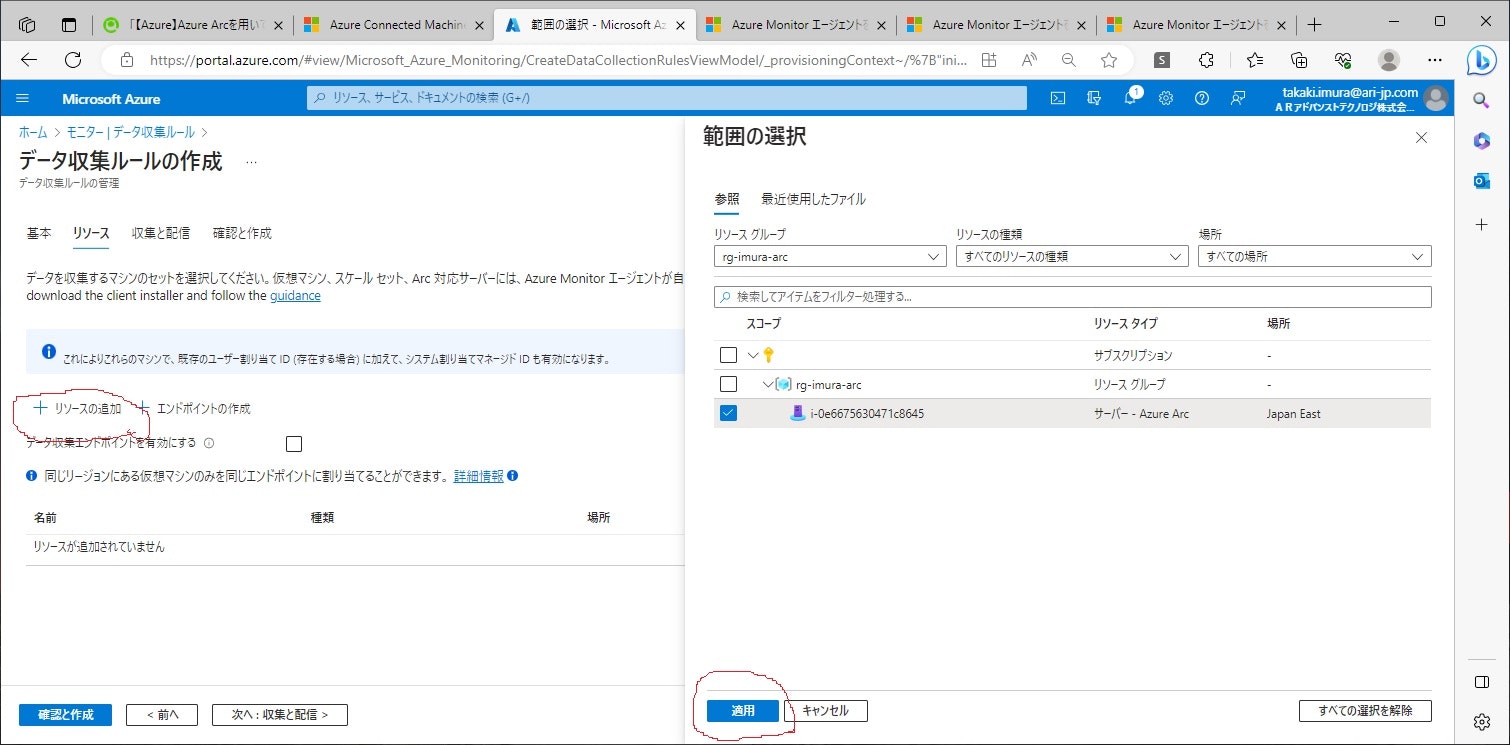Enable データ収集エンドポイントを有効にする checkbox
Screen dimensions: 1510x745
[x=293, y=444]
